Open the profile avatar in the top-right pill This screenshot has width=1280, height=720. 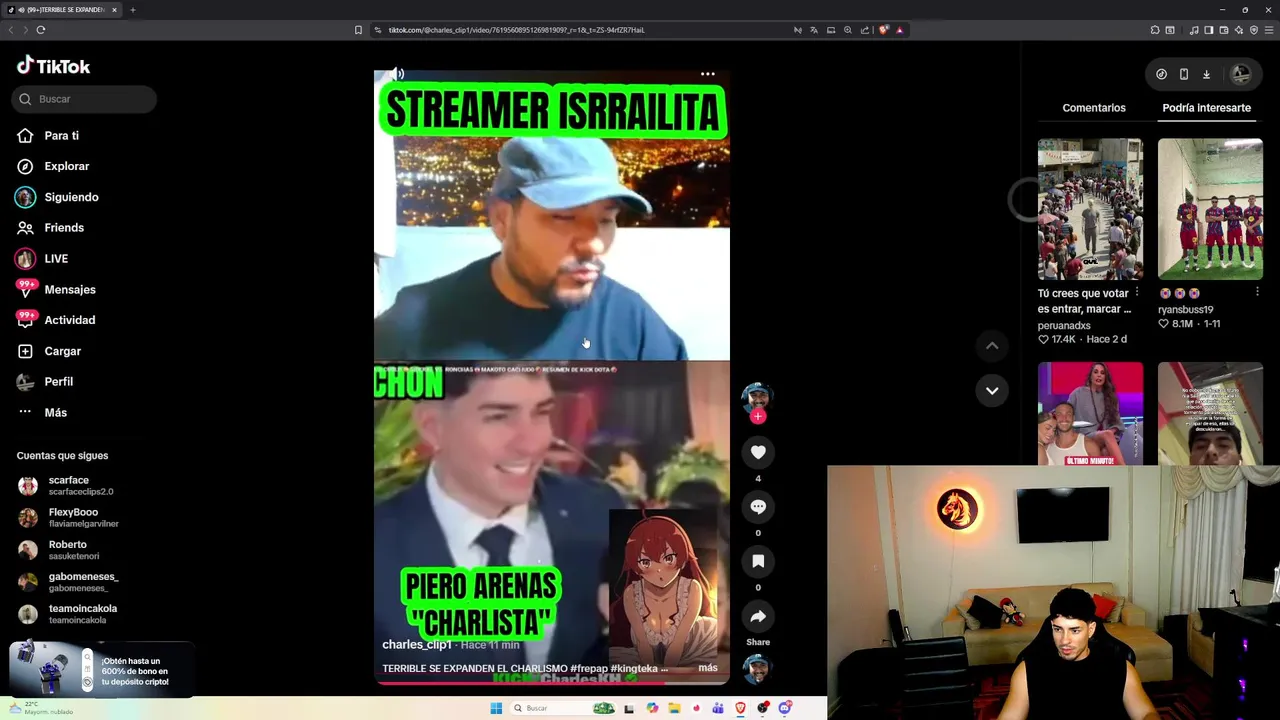[x=1241, y=74]
